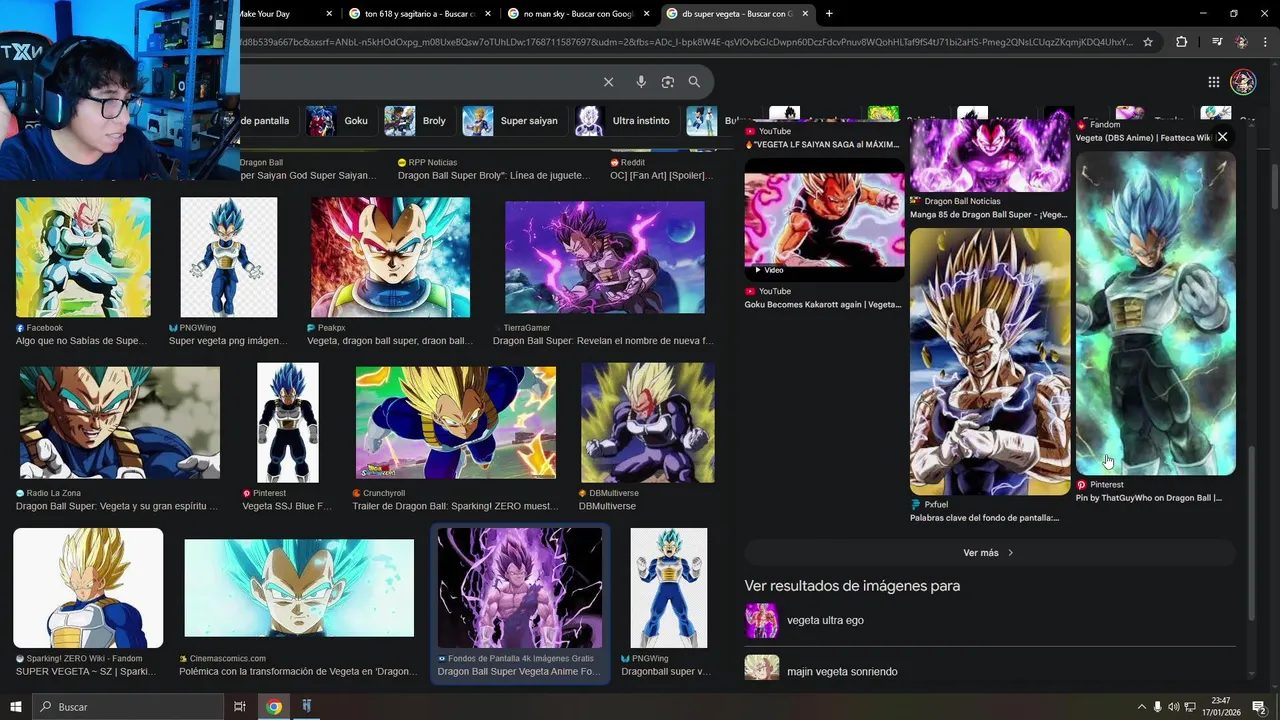Open the media controls icon in Chrome toolbar
Screen dimensions: 1280x720
coord(1216,42)
